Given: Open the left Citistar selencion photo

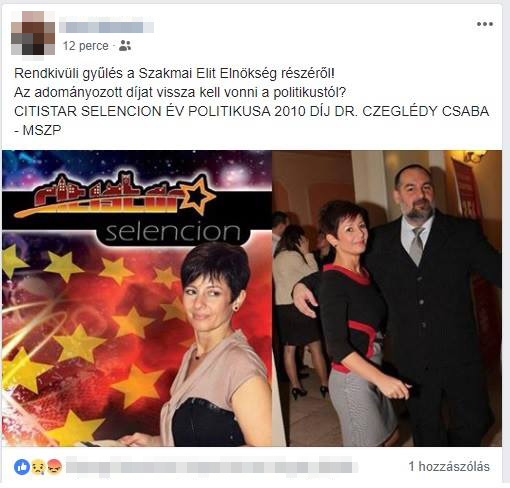Looking at the screenshot, I should [x=137, y=298].
